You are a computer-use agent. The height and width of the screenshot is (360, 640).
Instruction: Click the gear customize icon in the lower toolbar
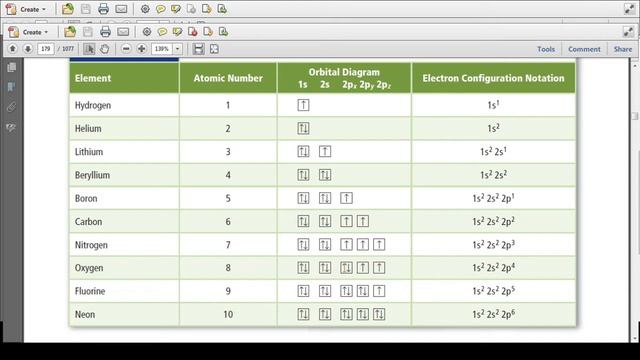147,31
